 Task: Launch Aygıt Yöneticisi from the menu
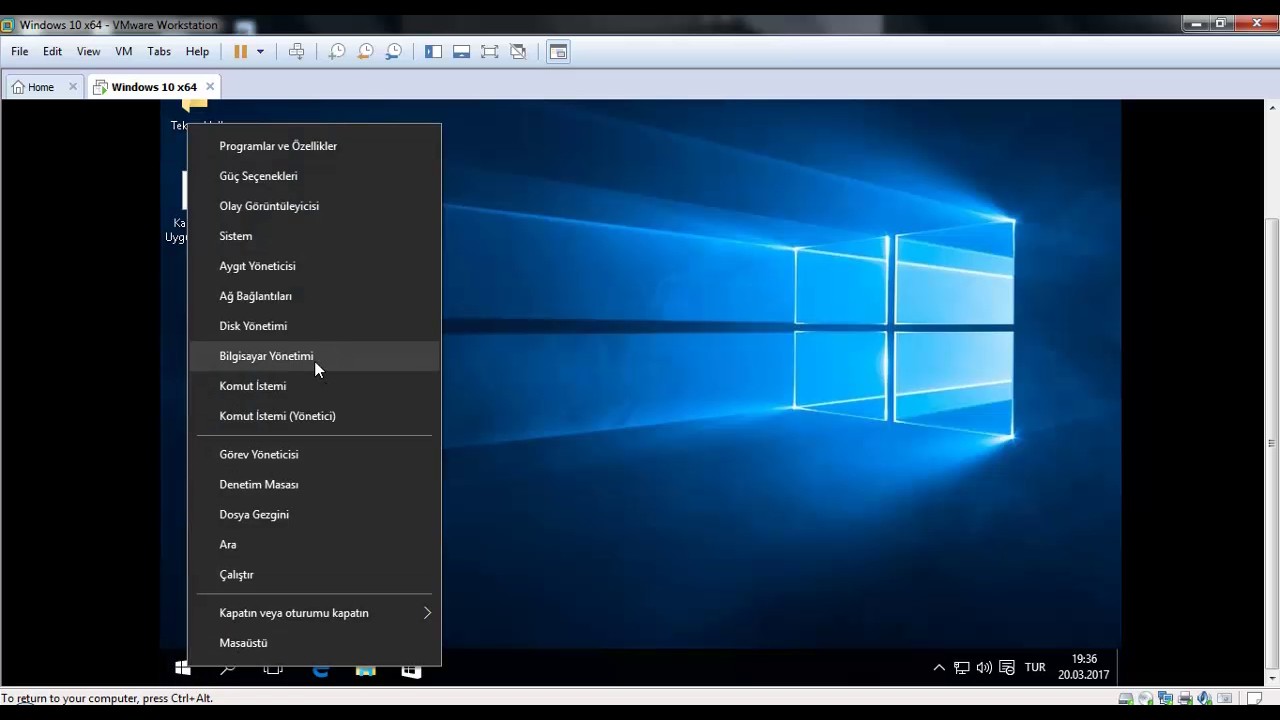[x=314, y=266]
